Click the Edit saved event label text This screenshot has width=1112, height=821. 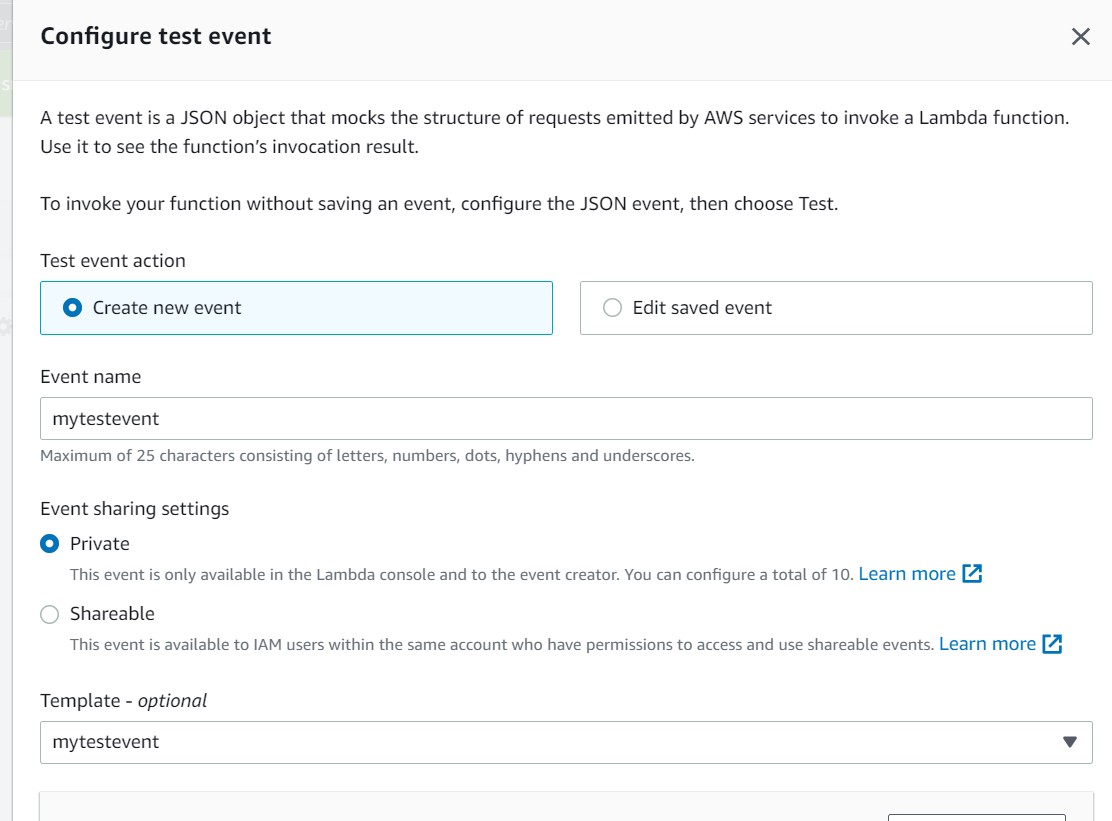[x=702, y=308]
